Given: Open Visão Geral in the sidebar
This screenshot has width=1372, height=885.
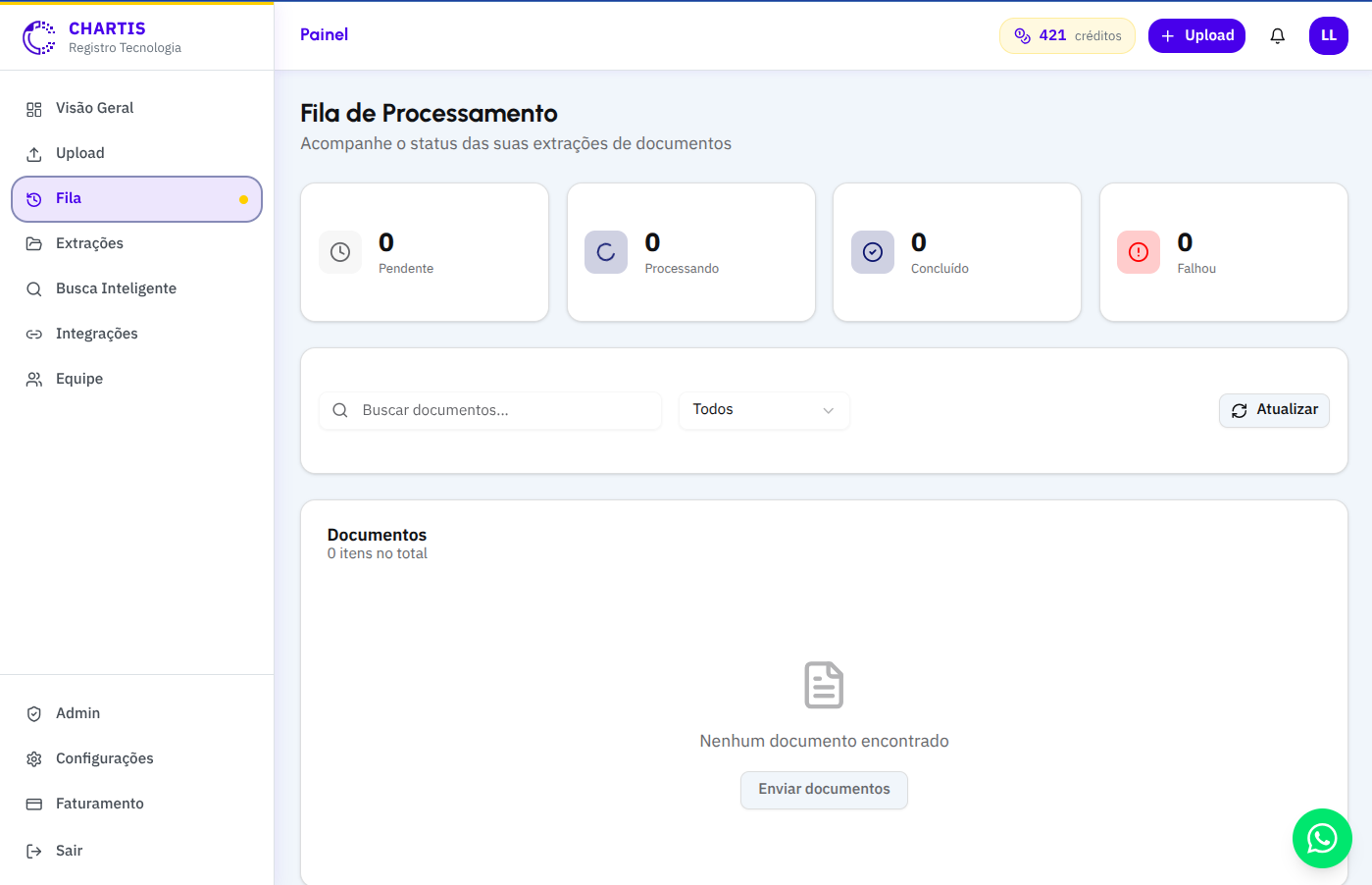Looking at the screenshot, I should point(136,108).
